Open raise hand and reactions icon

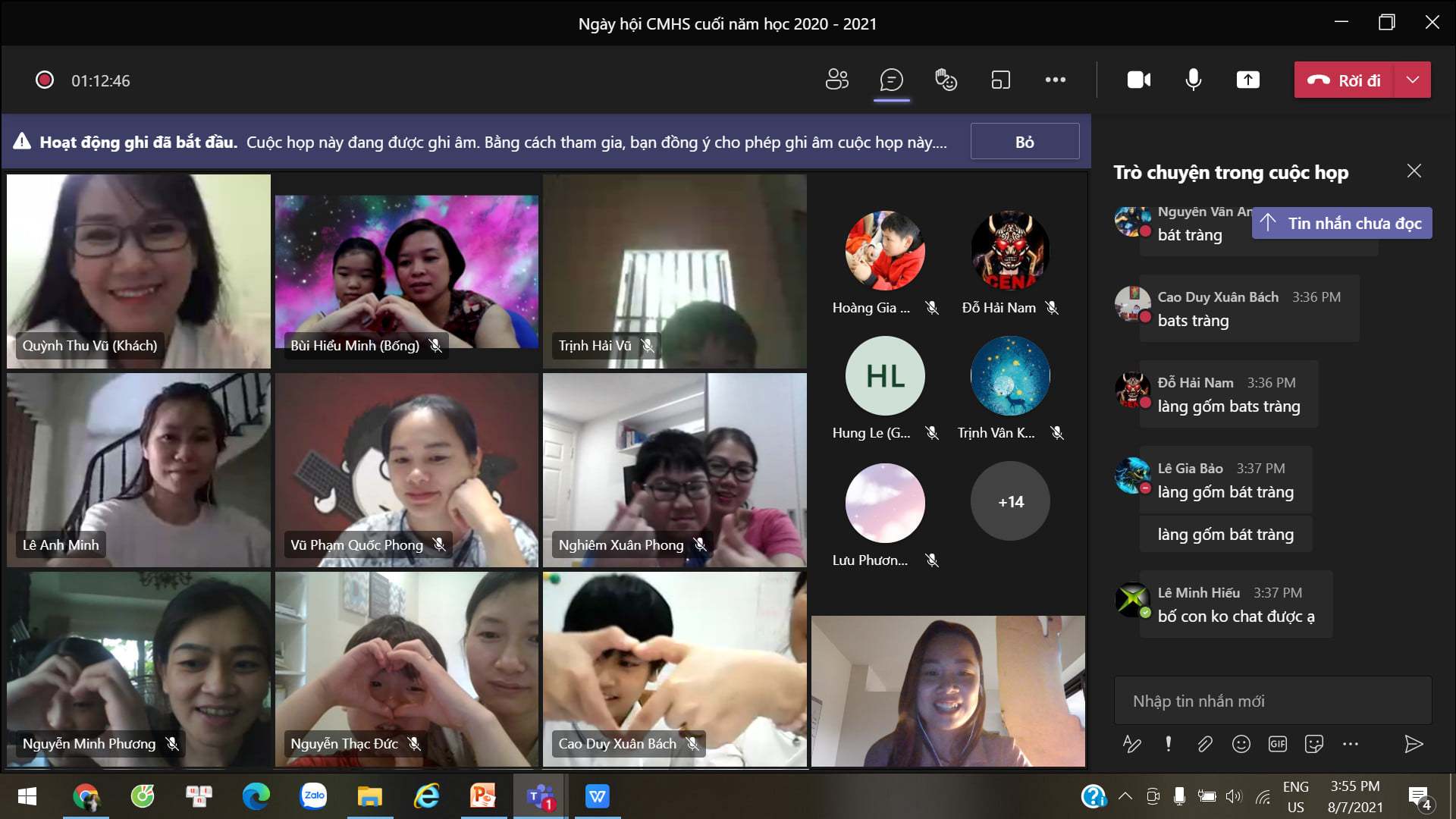(x=946, y=80)
